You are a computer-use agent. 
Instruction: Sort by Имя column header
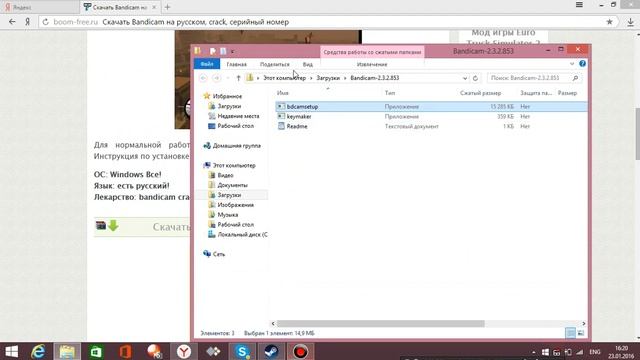tap(283, 93)
